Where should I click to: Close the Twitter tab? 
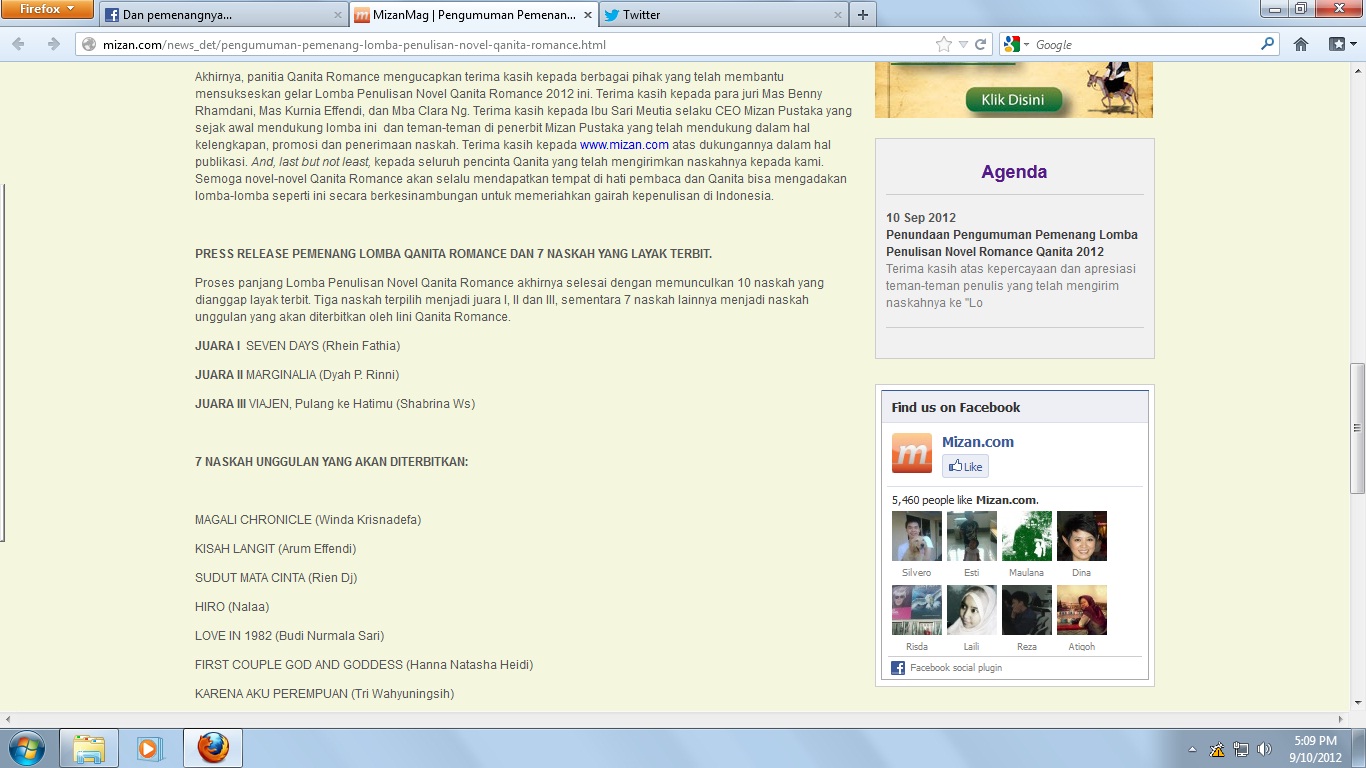pos(836,15)
